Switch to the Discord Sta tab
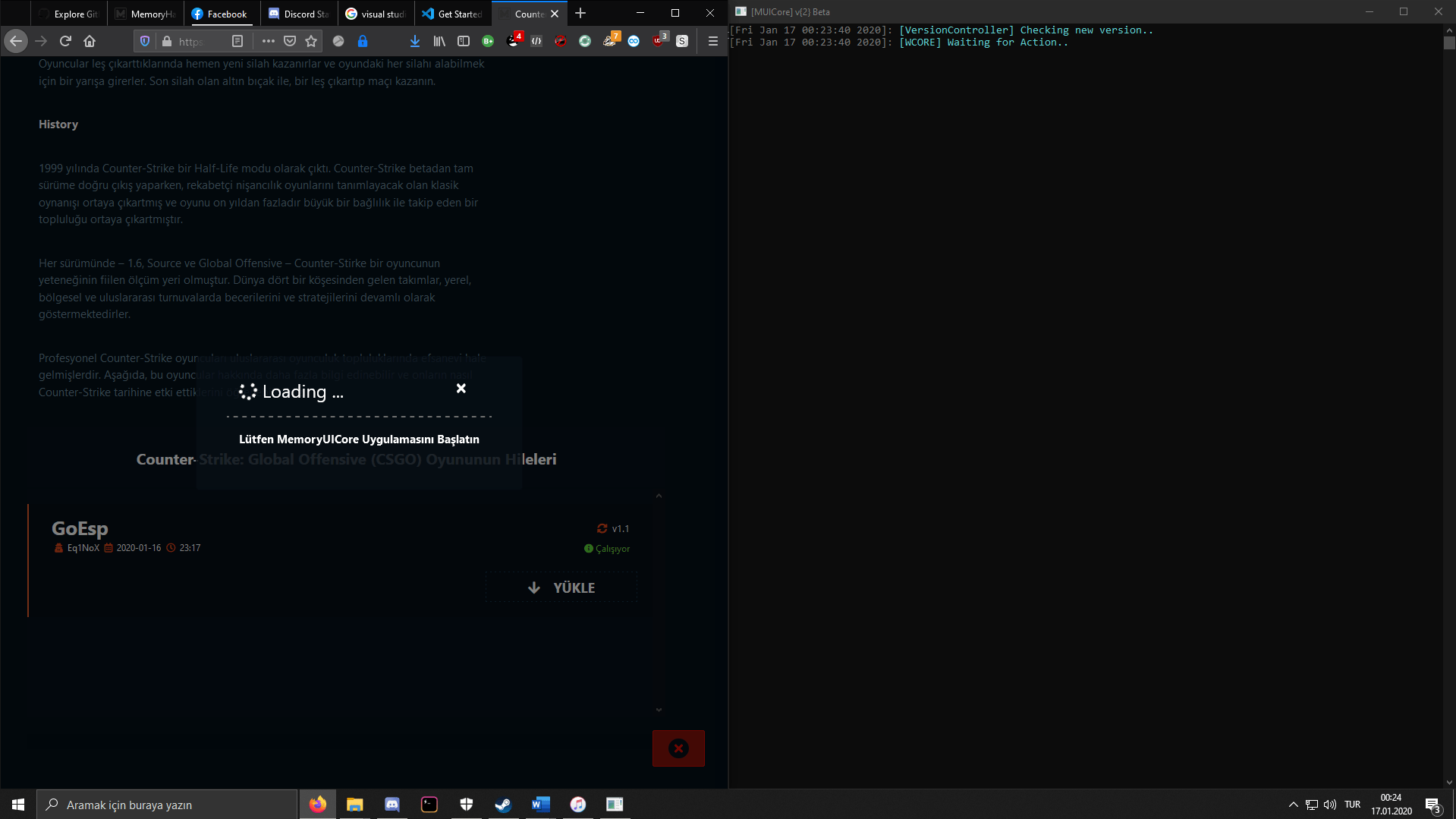This screenshot has height=819, width=1456. [299, 14]
